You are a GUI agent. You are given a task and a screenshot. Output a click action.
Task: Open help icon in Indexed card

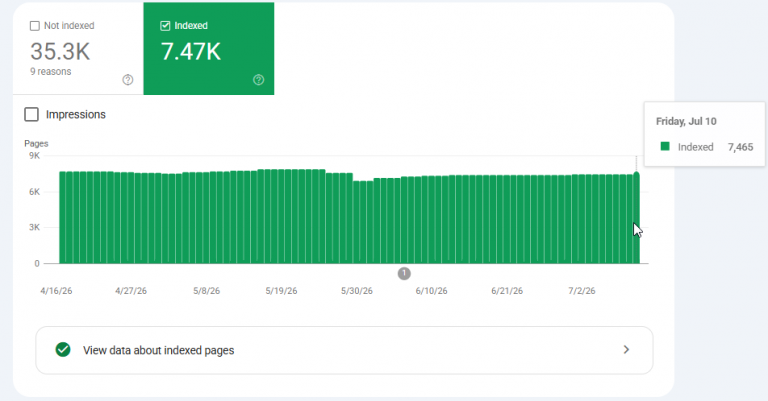tap(259, 80)
